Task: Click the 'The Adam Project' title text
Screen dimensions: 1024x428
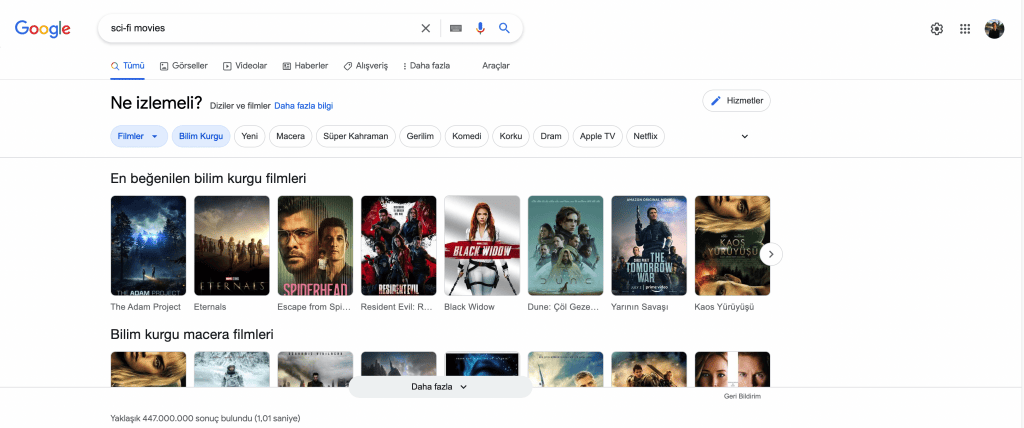Action: pos(145,307)
